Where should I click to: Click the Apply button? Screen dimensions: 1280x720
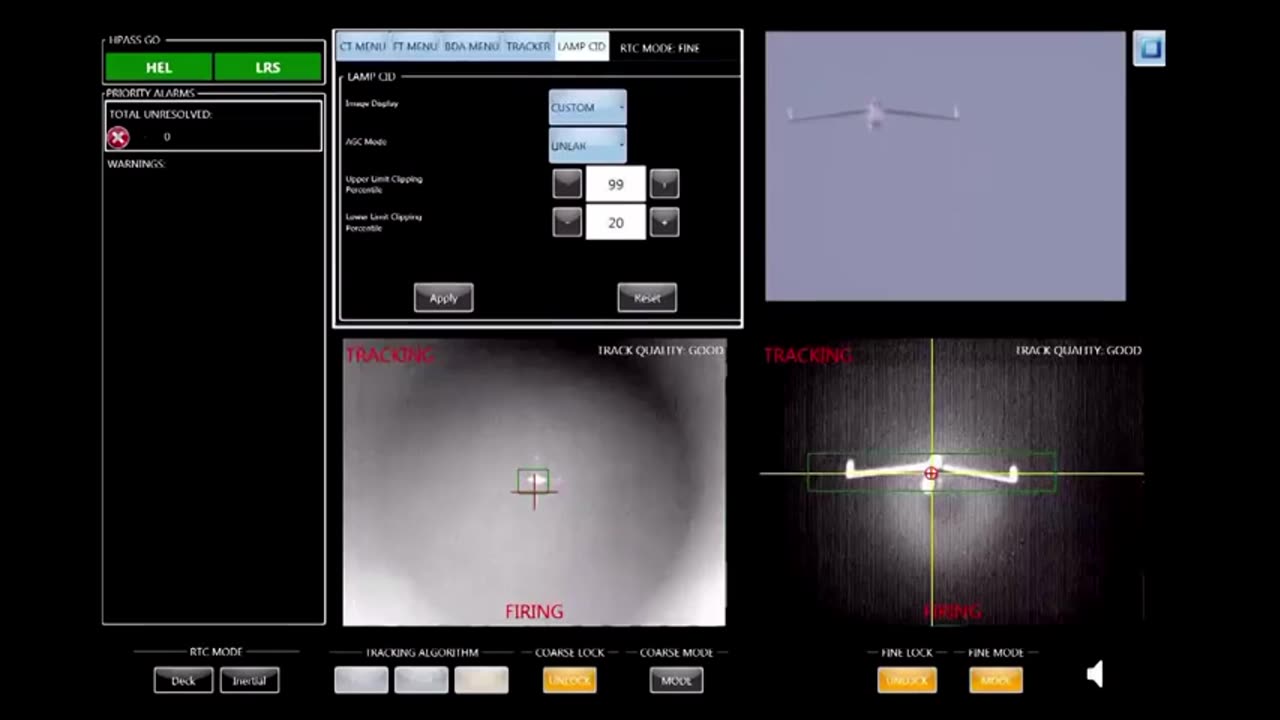[443, 297]
